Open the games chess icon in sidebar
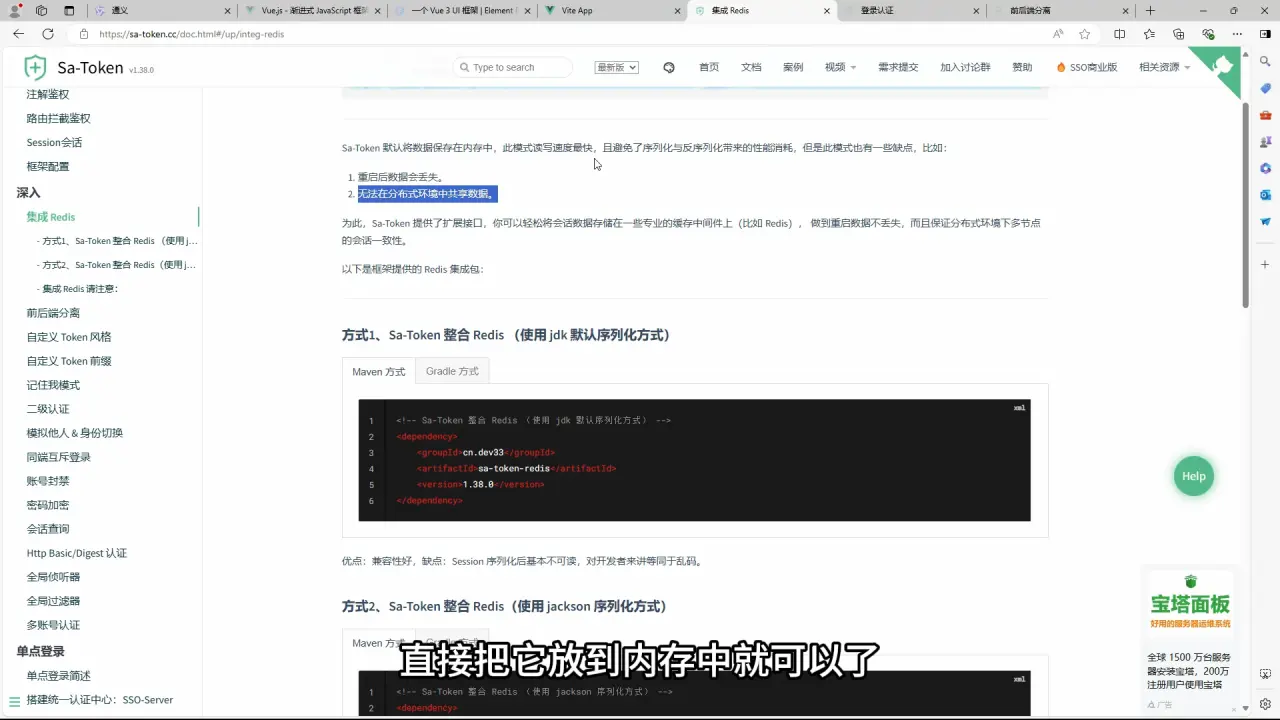Image resolution: width=1280 pixels, height=720 pixels. (x=1265, y=142)
